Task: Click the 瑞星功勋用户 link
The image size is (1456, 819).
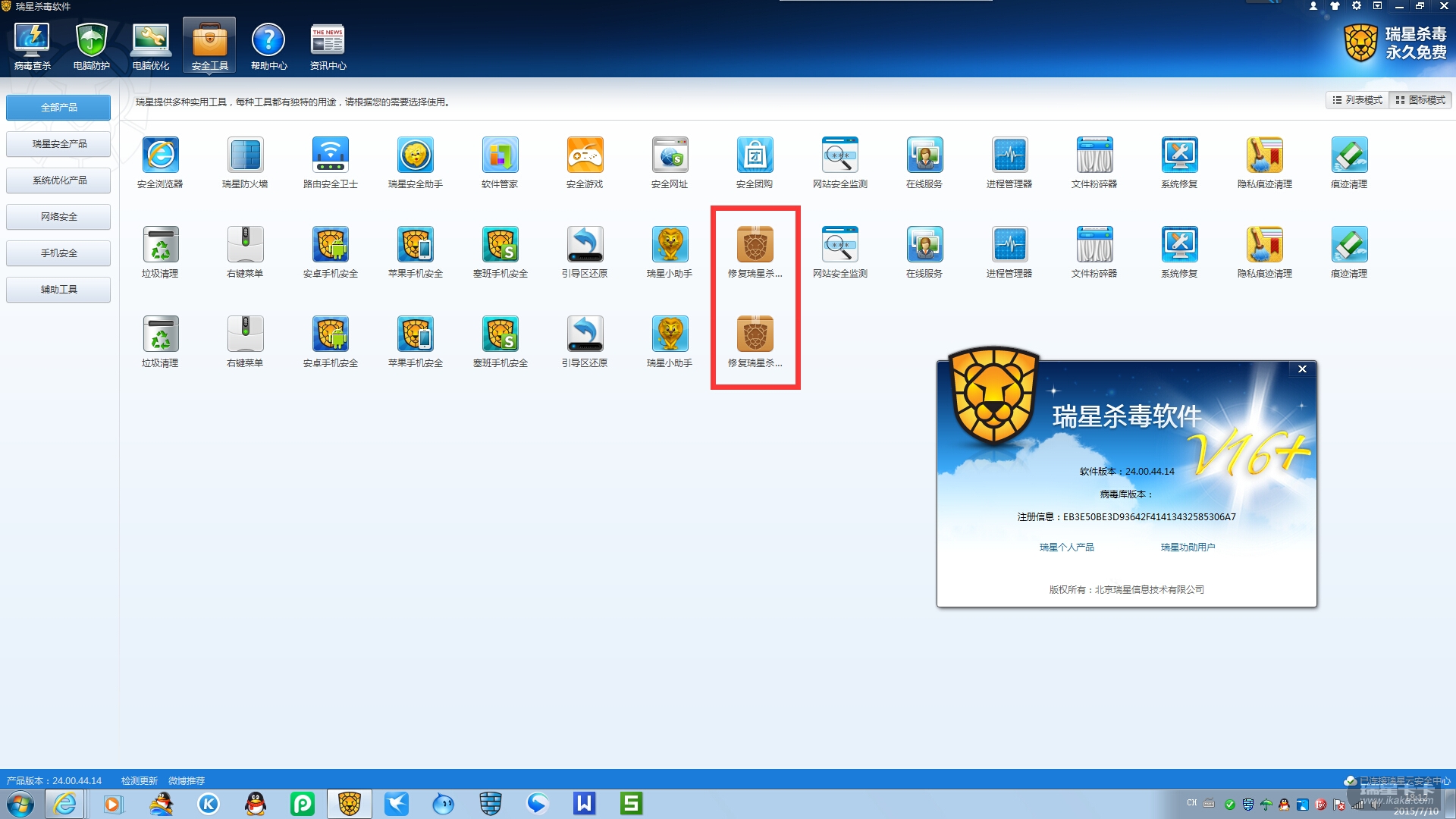Action: pyautogui.click(x=1188, y=548)
